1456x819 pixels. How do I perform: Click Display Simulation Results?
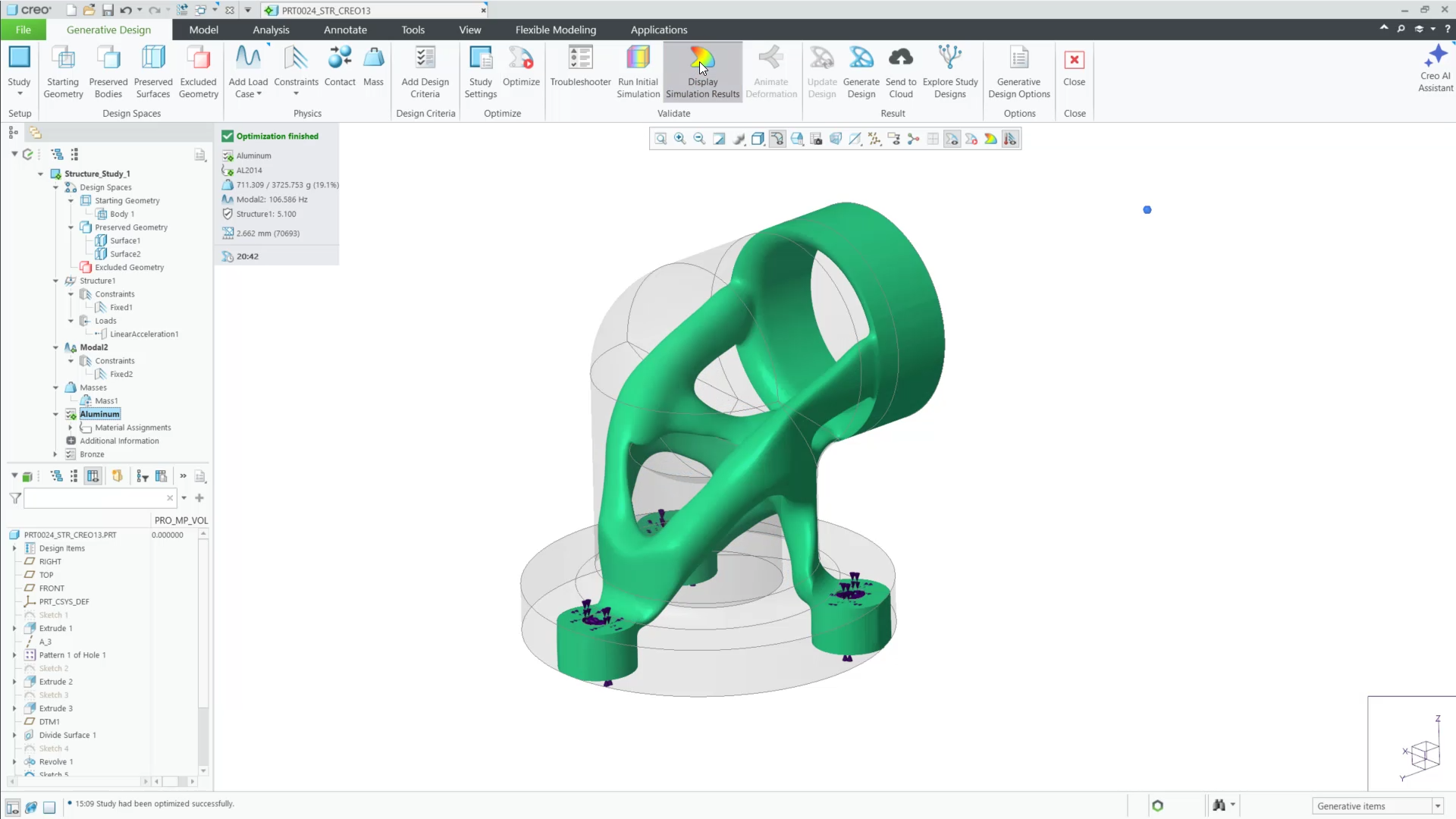(x=702, y=72)
